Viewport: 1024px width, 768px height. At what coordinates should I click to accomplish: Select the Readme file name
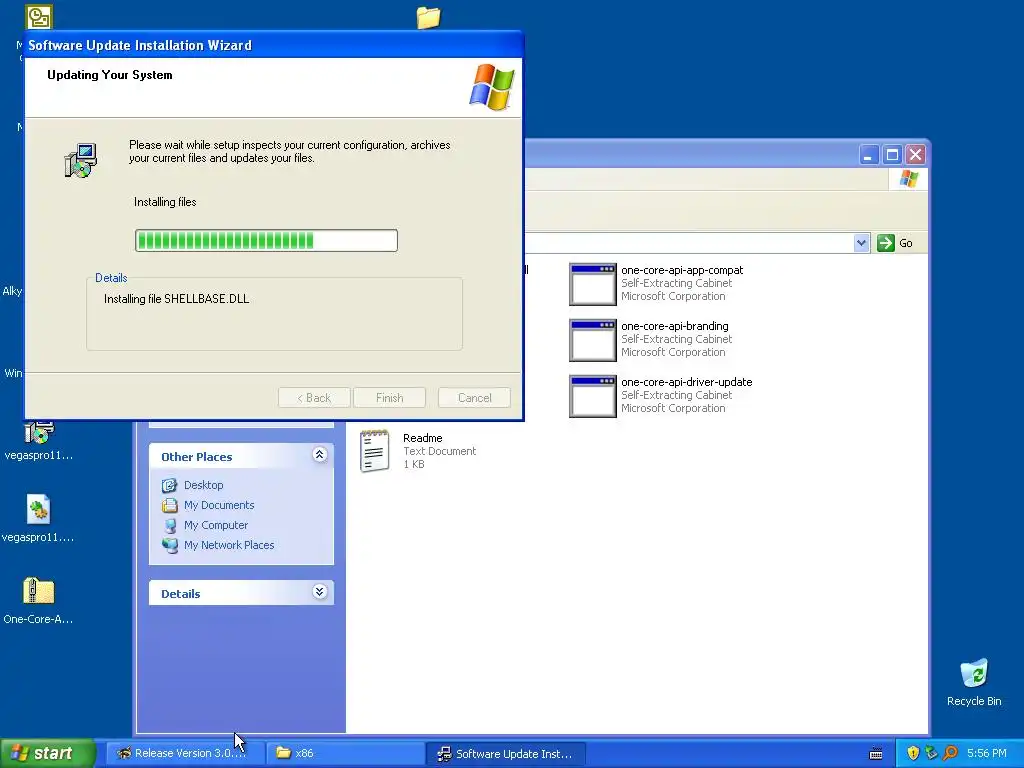(423, 438)
